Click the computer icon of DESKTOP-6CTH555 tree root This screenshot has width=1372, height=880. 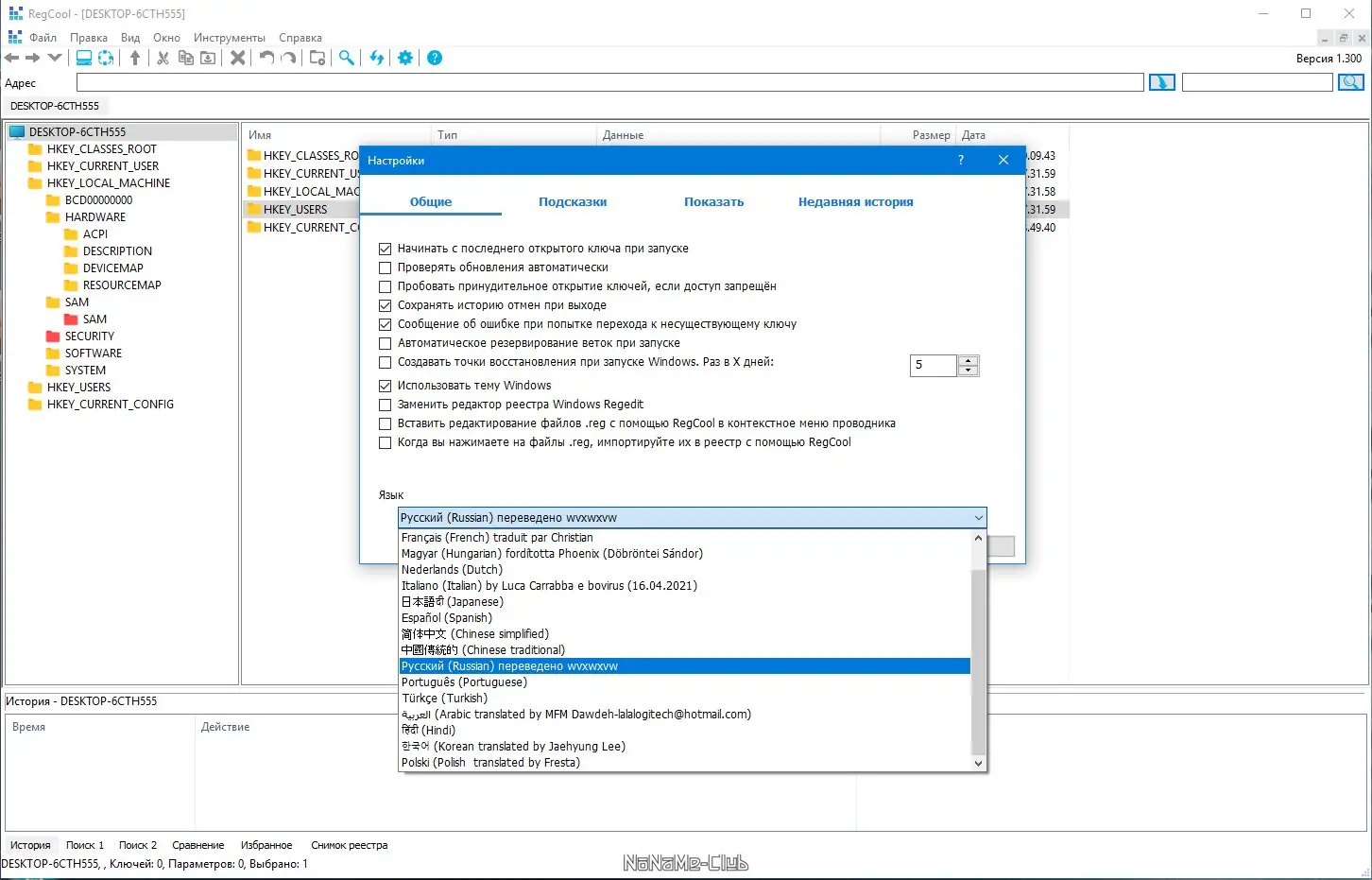[17, 131]
